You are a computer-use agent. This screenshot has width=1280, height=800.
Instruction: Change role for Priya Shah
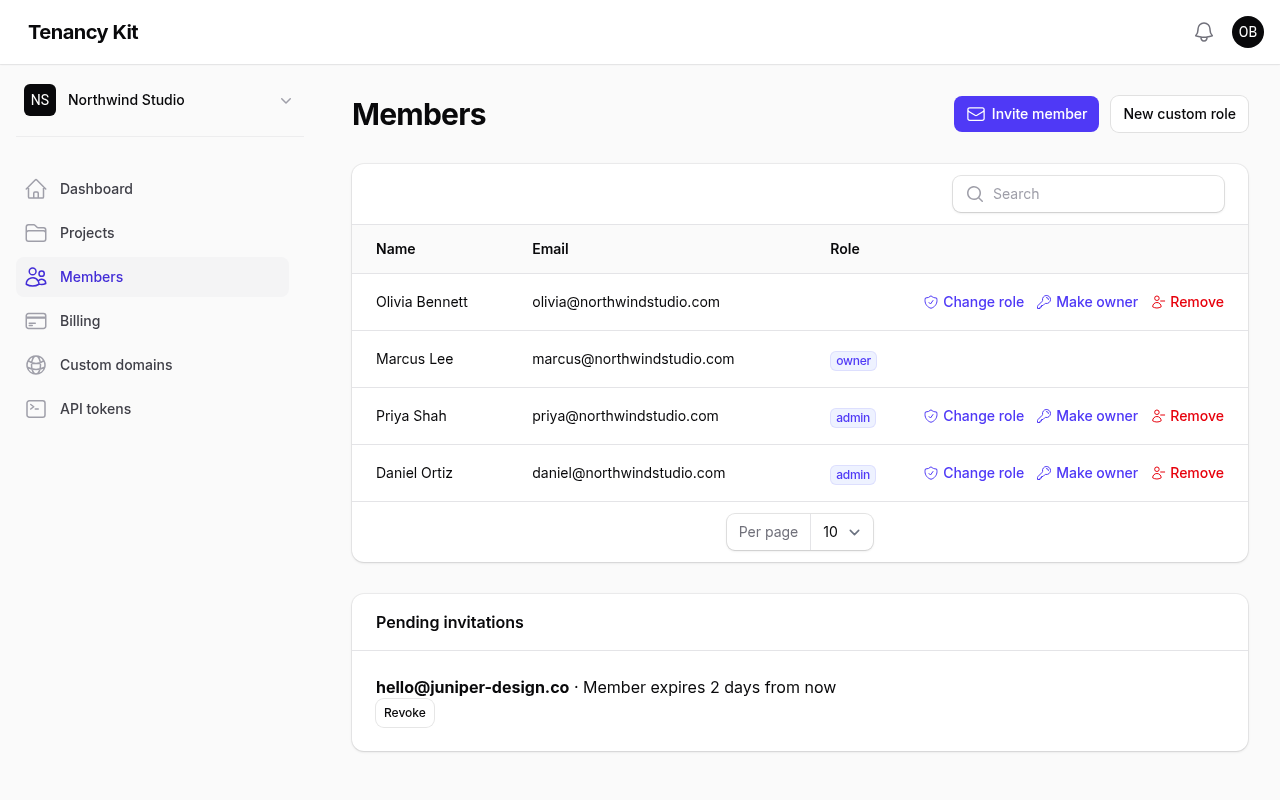click(x=973, y=416)
